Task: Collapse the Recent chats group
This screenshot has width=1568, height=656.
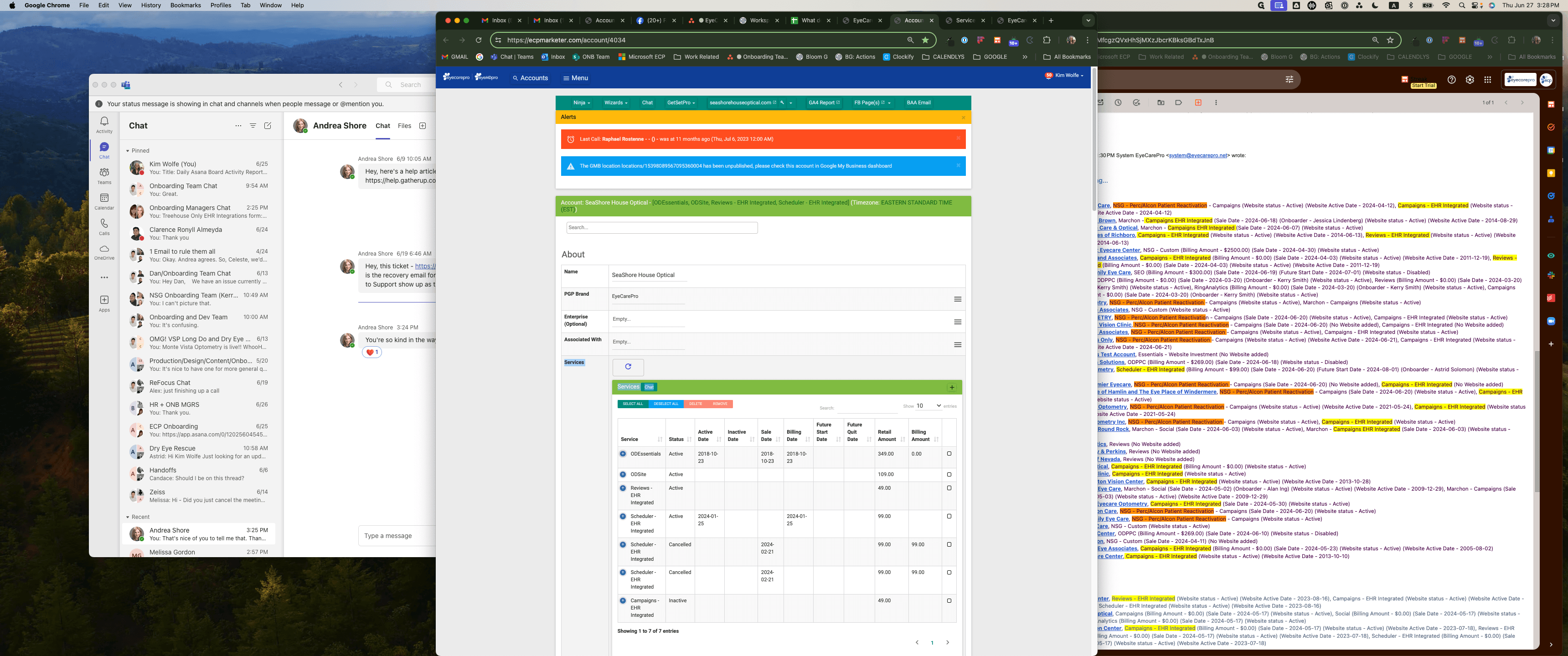Action: 138,517
